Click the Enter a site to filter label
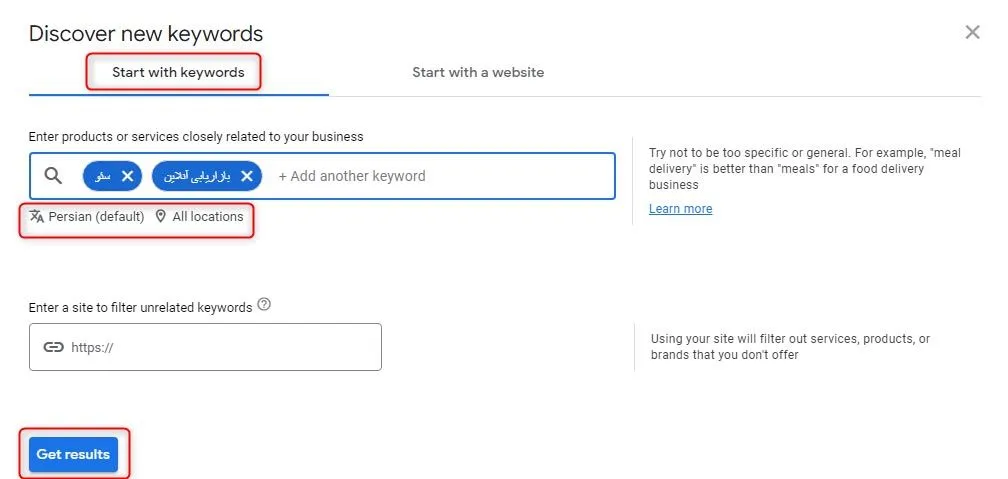1008x479 pixels. (x=140, y=307)
